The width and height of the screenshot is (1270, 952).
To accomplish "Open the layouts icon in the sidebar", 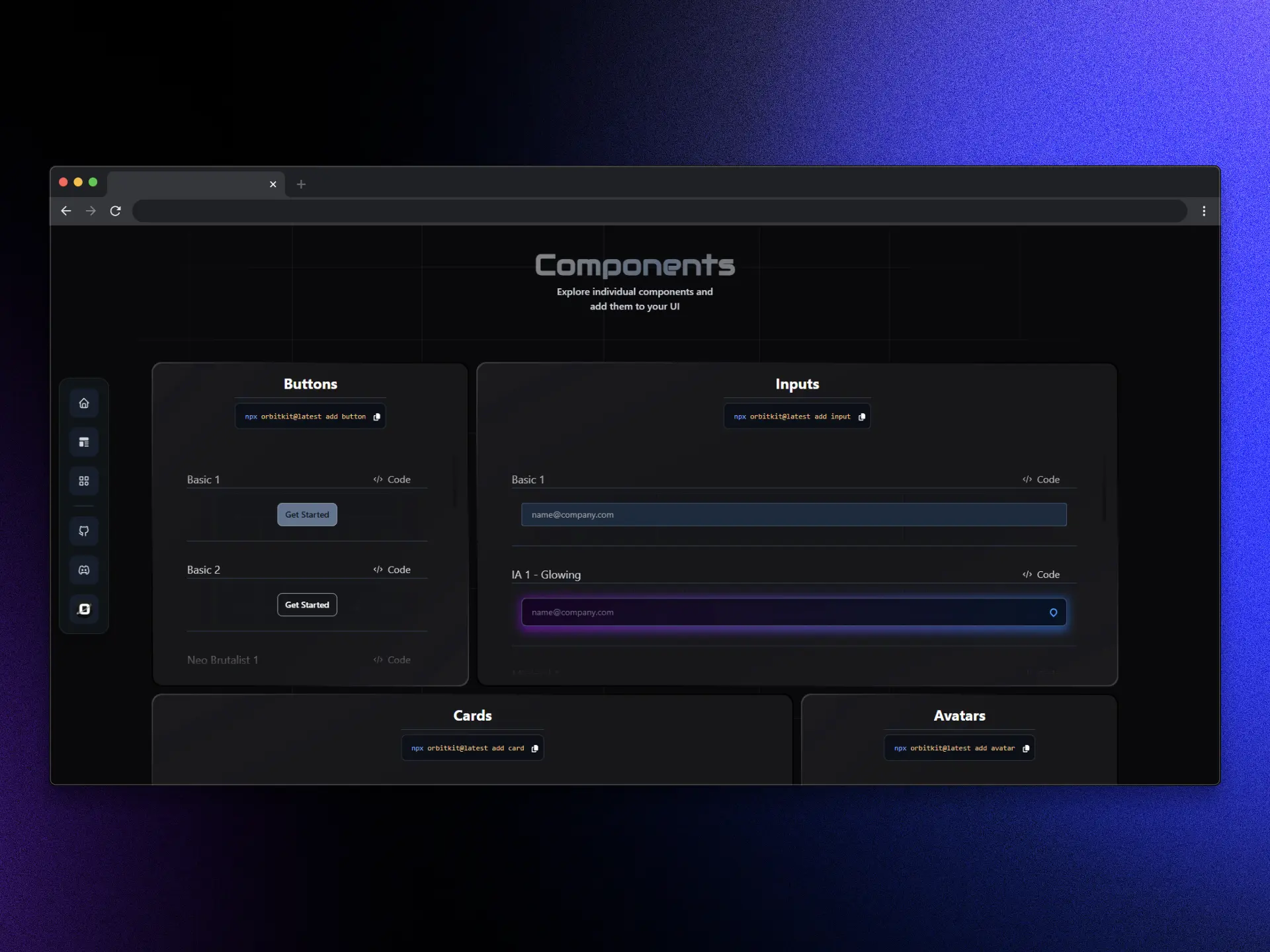I will point(84,442).
